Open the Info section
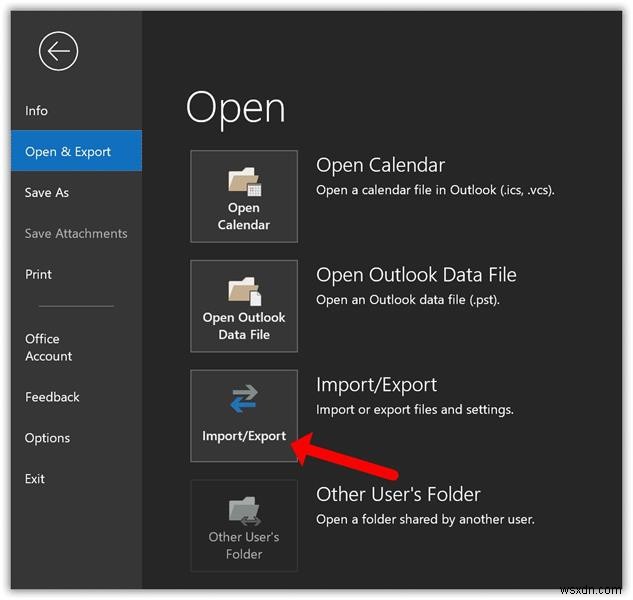This screenshot has width=633, height=600. 36,111
